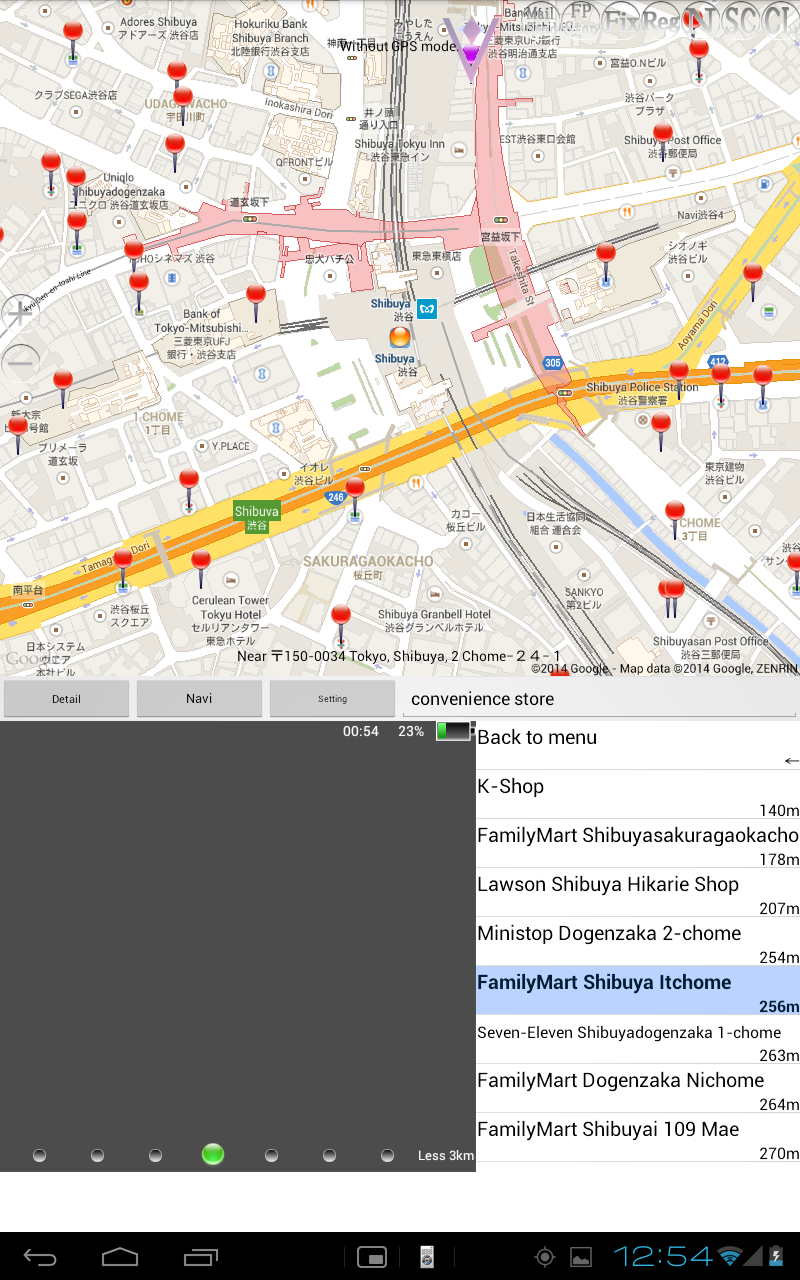The height and width of the screenshot is (1280, 800).
Task: Select K-Shop from the results
Action: pyautogui.click(x=638, y=794)
